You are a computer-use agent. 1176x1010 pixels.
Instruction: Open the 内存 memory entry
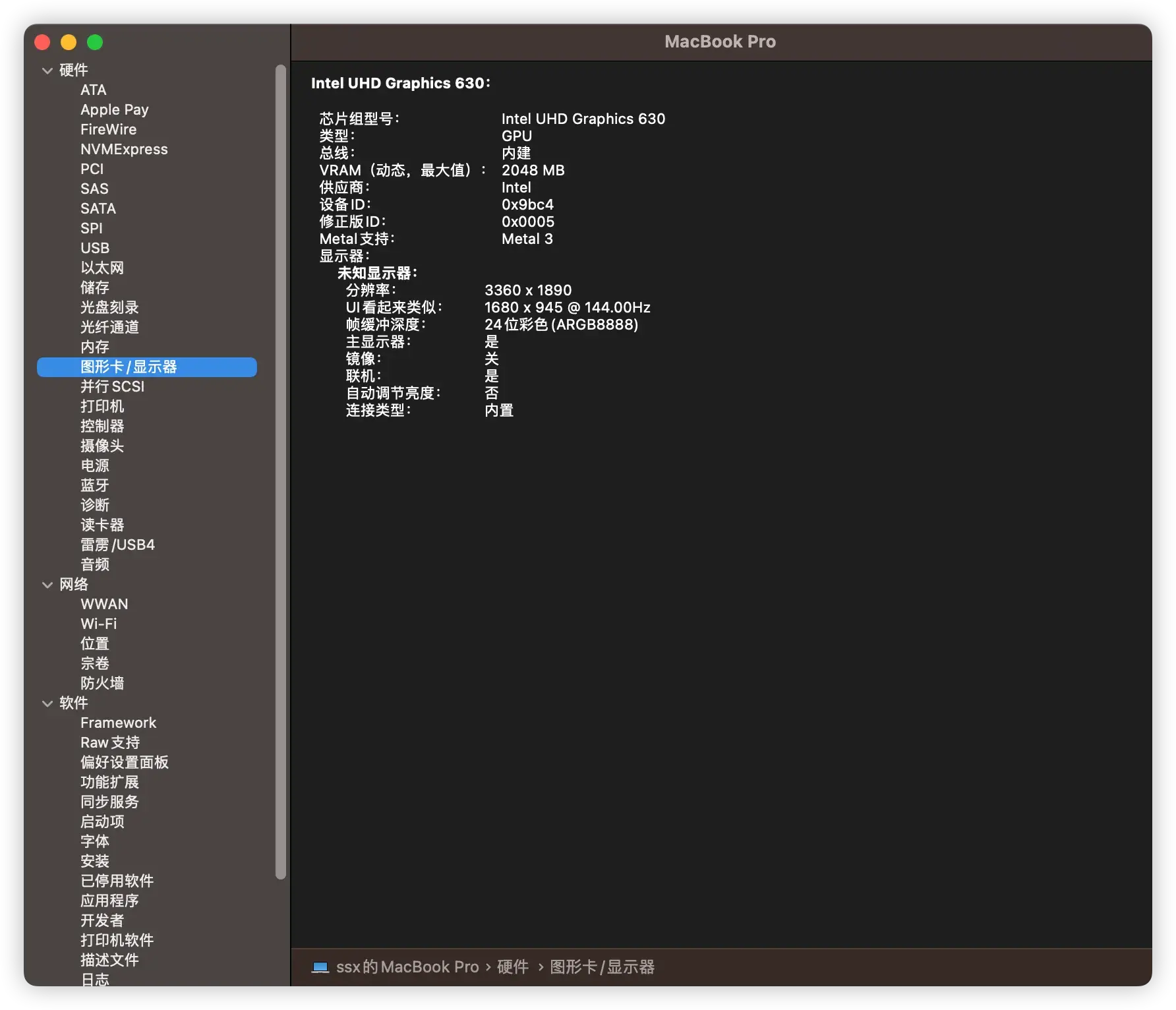click(x=95, y=347)
